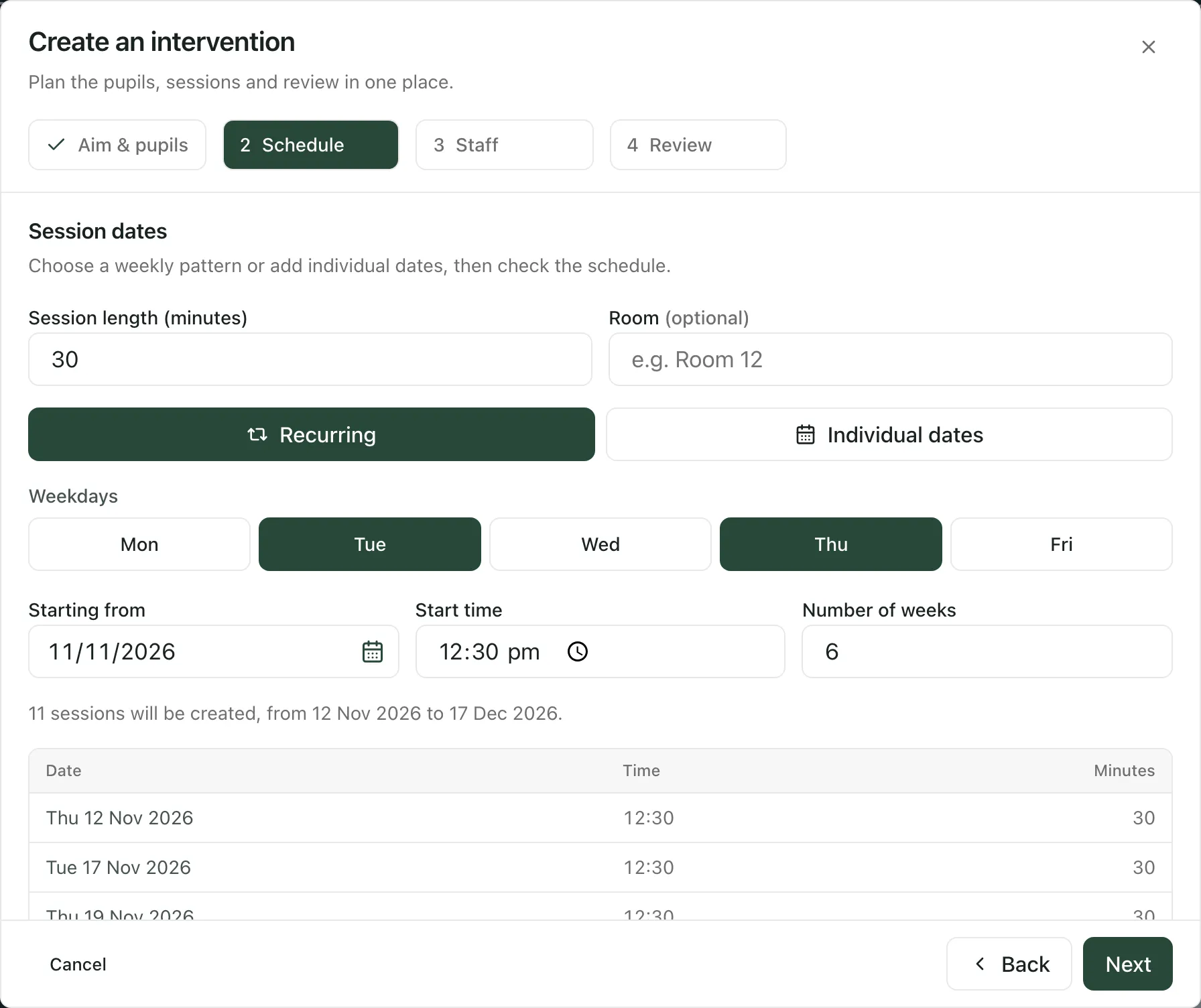1201x1008 pixels.
Task: Open the Review step
Action: coord(698,145)
